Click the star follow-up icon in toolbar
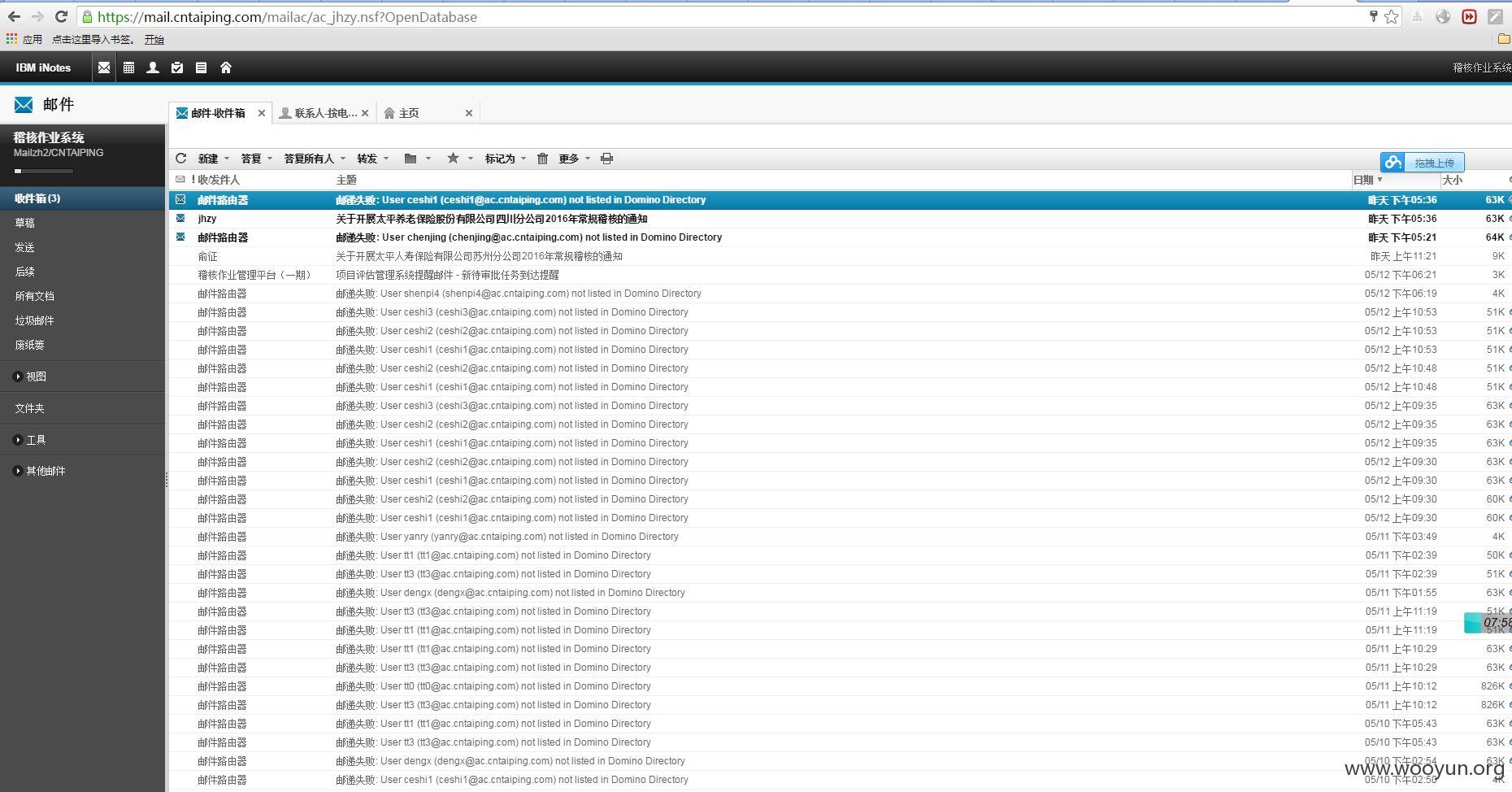 (453, 159)
